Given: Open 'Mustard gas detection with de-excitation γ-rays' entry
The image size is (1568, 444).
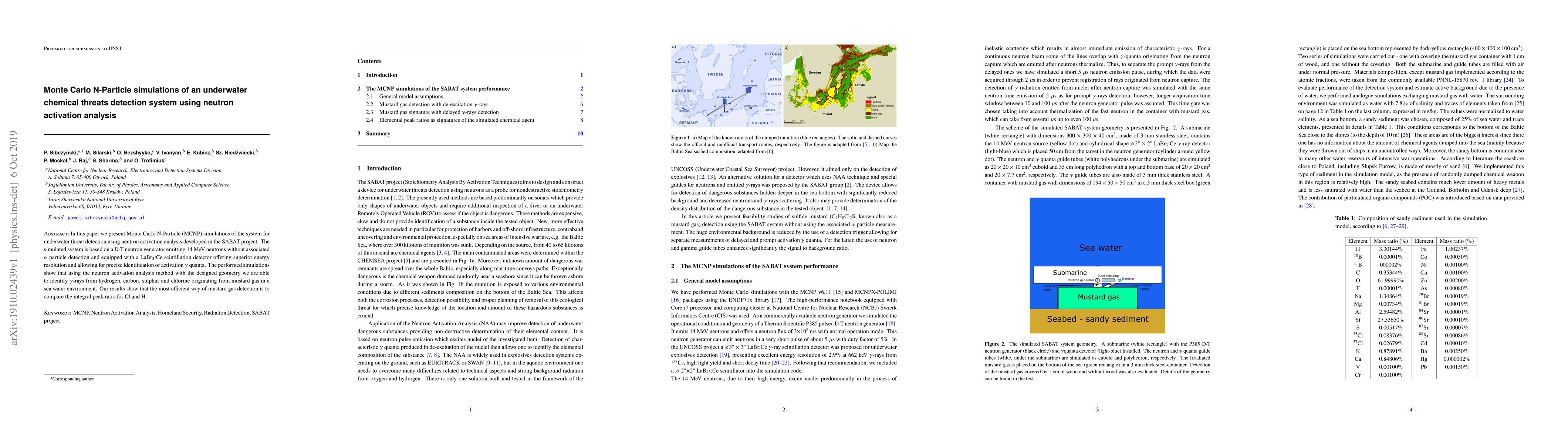Looking at the screenshot, I should (433, 105).
